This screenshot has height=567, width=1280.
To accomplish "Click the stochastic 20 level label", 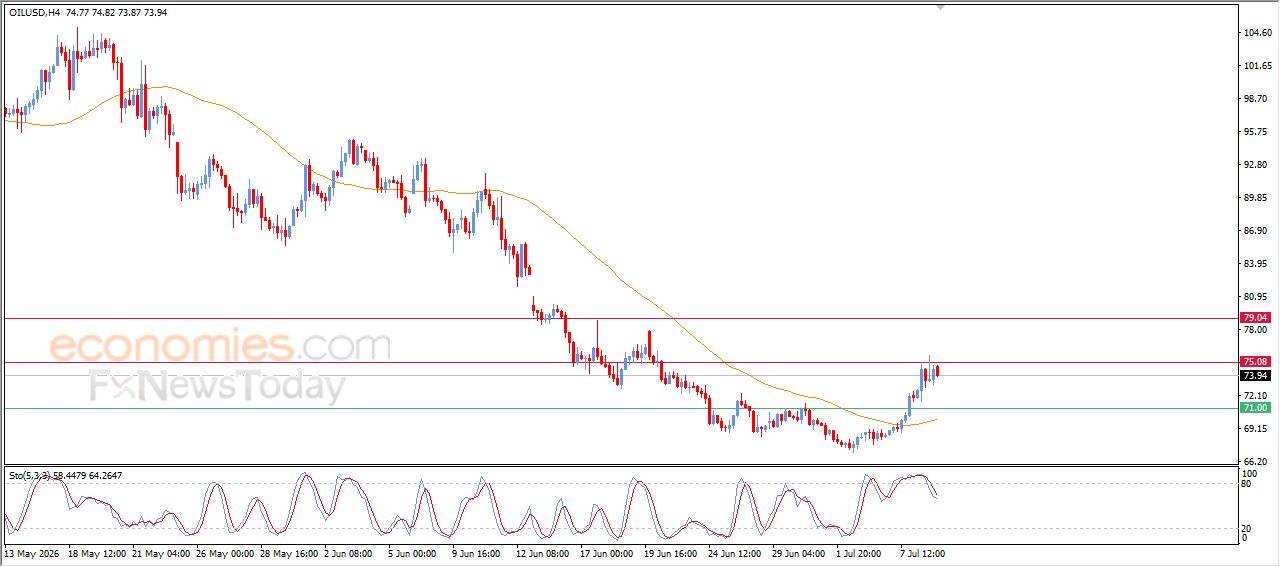I will tap(1247, 528).
